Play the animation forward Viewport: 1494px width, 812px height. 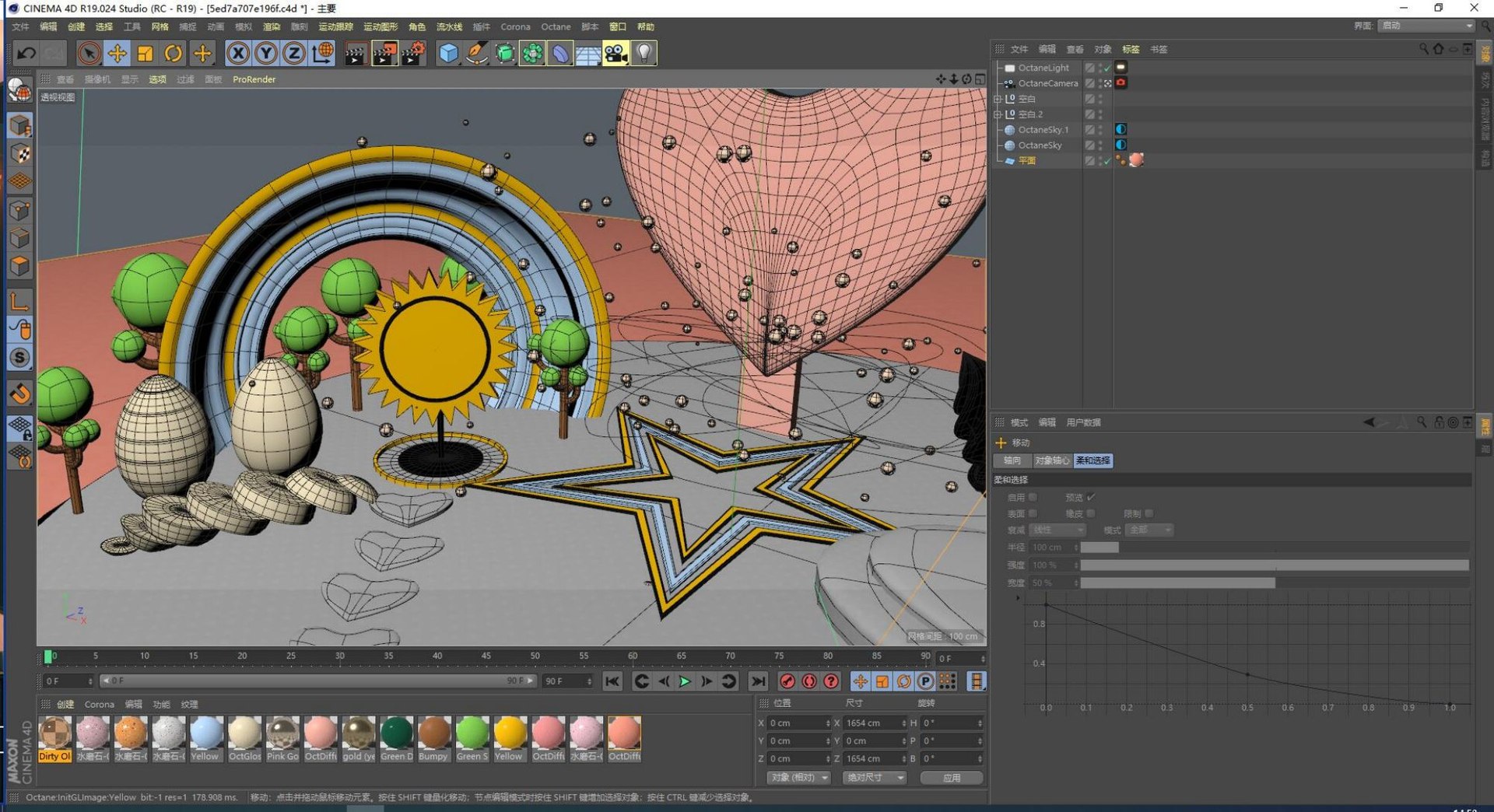[x=685, y=681]
